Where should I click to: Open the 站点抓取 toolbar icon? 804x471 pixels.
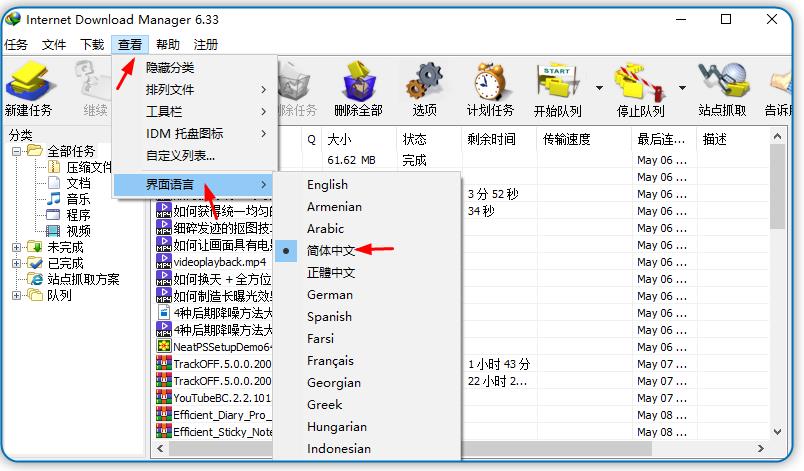[722, 80]
